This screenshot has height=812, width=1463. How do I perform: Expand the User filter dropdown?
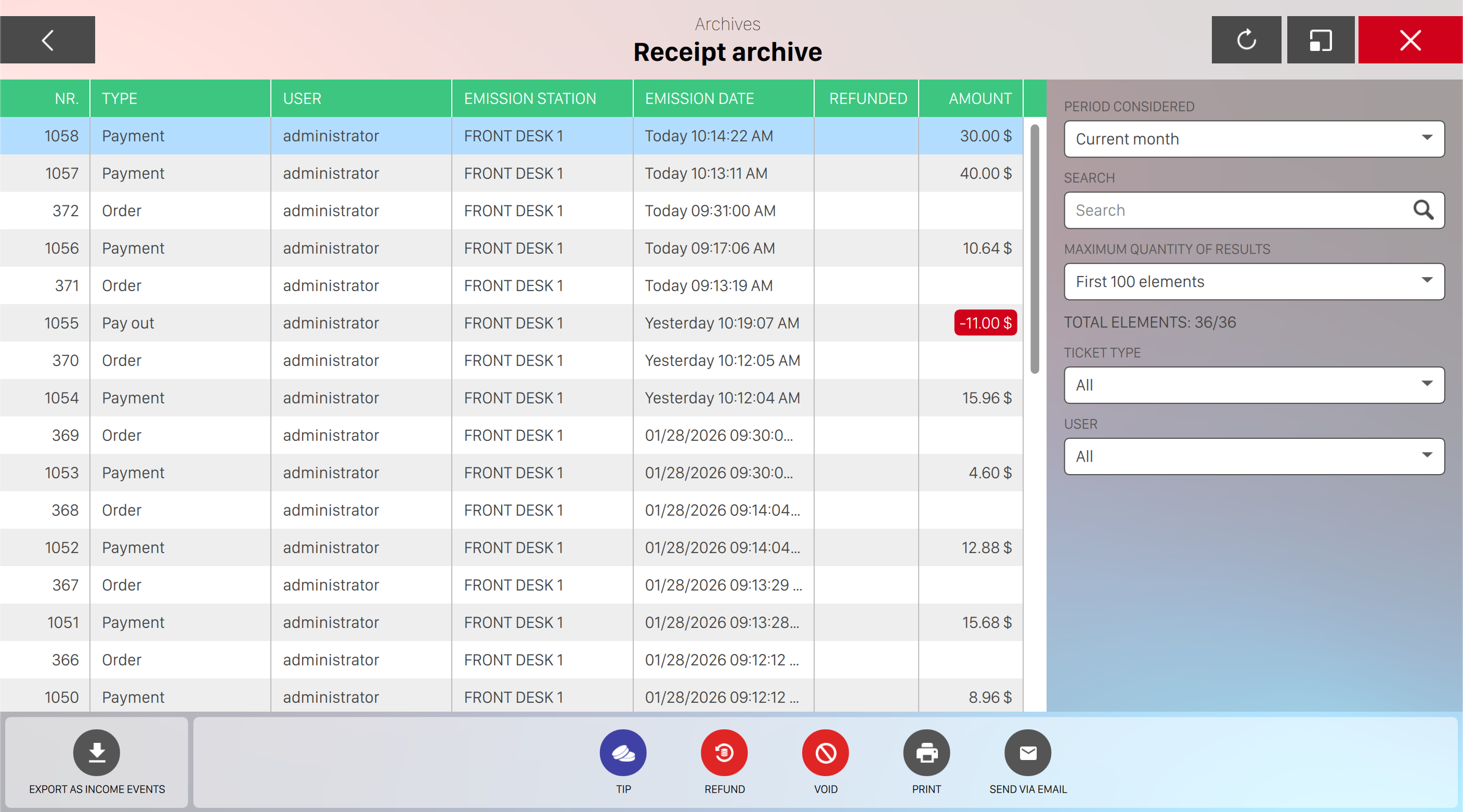(x=1254, y=456)
